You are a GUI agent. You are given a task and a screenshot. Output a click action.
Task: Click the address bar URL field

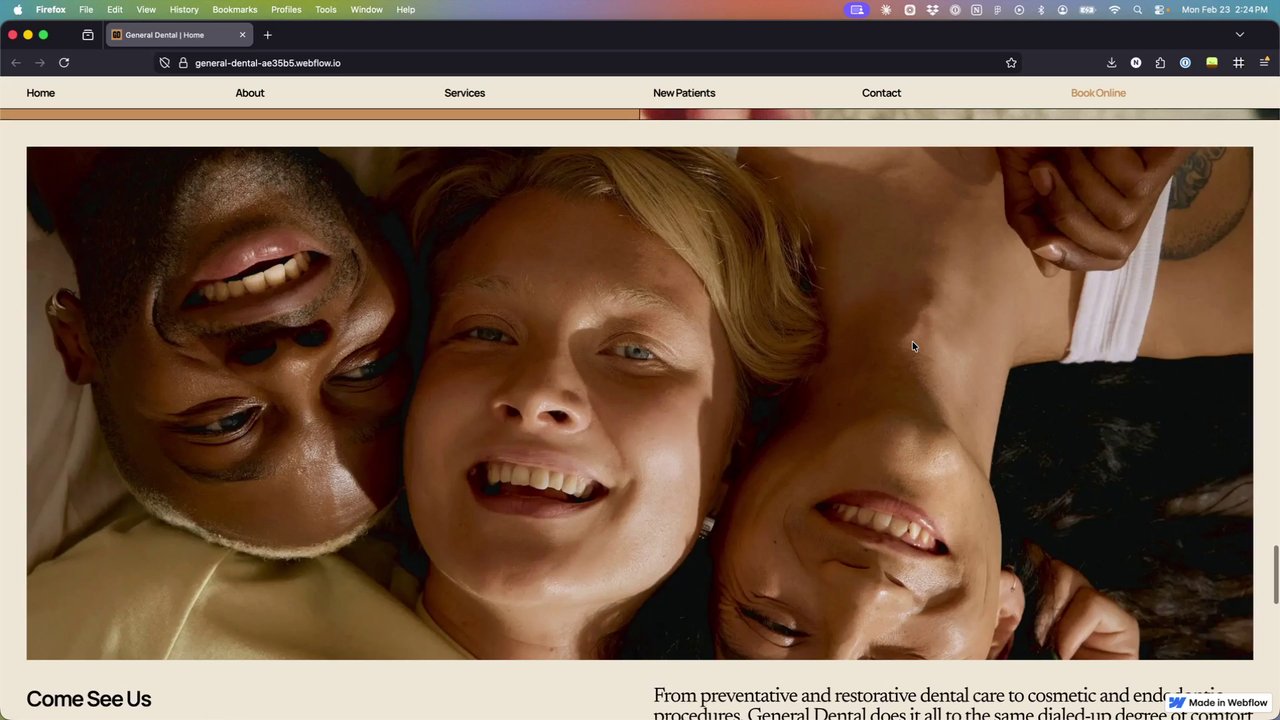[590, 63]
